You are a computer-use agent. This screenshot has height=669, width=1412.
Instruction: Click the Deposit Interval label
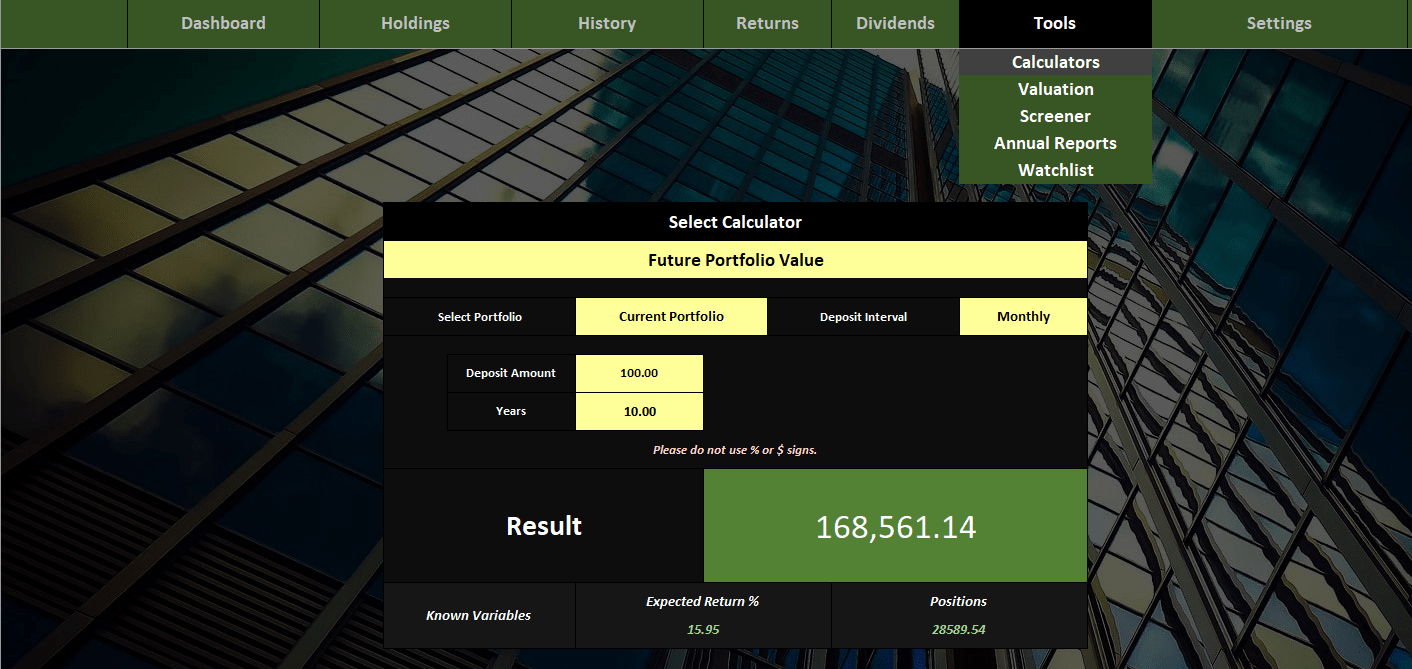pyautogui.click(x=863, y=317)
